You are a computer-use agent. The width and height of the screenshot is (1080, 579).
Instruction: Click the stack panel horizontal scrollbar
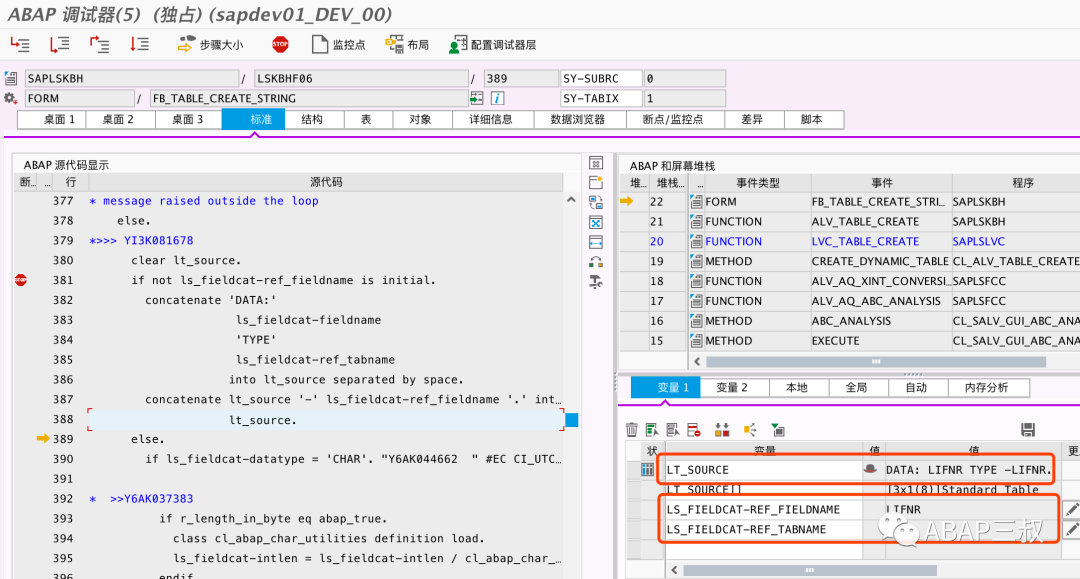pyautogui.click(x=875, y=361)
